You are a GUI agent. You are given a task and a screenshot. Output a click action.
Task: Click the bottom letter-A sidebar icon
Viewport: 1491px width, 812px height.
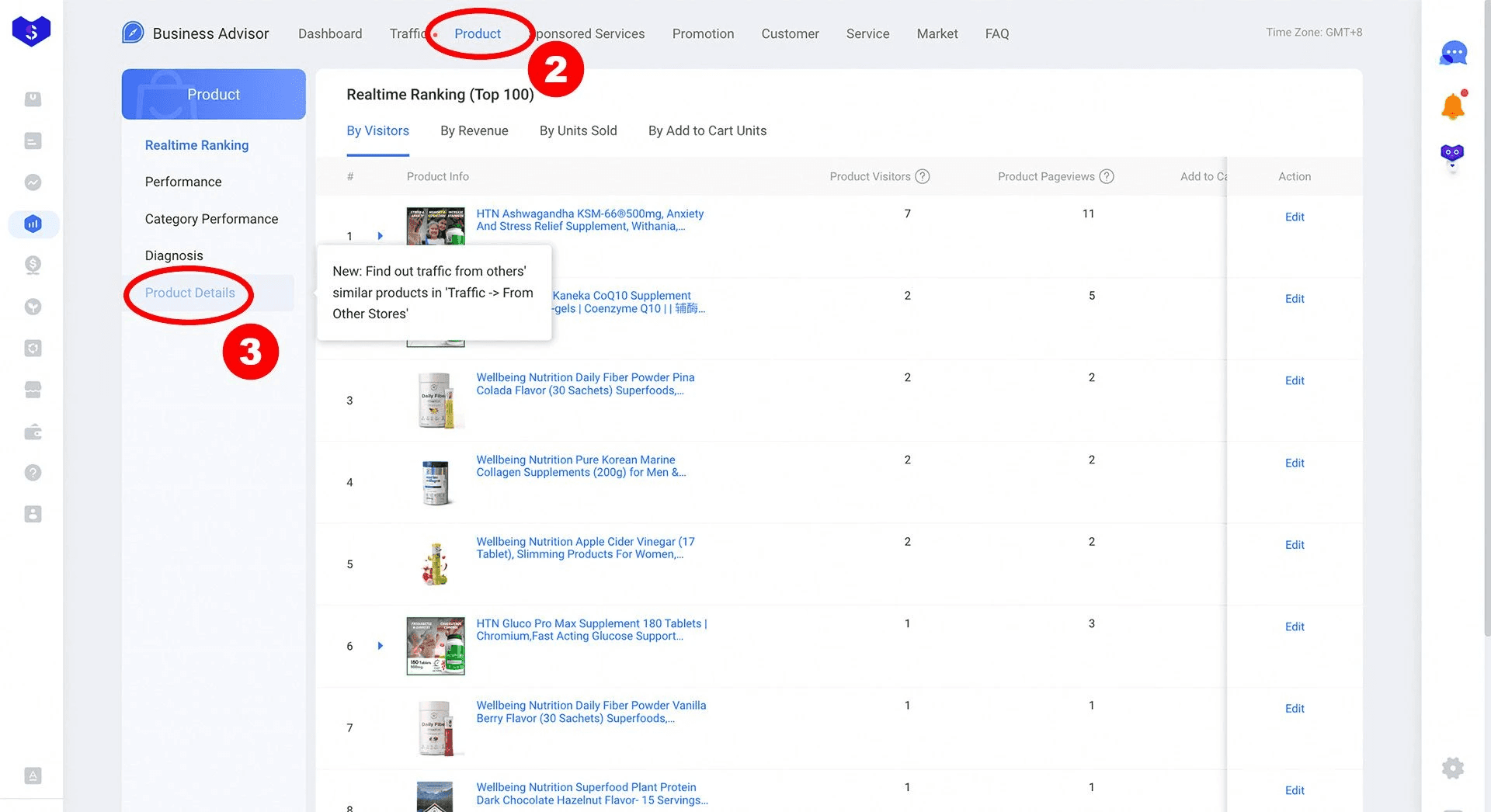pyautogui.click(x=33, y=776)
